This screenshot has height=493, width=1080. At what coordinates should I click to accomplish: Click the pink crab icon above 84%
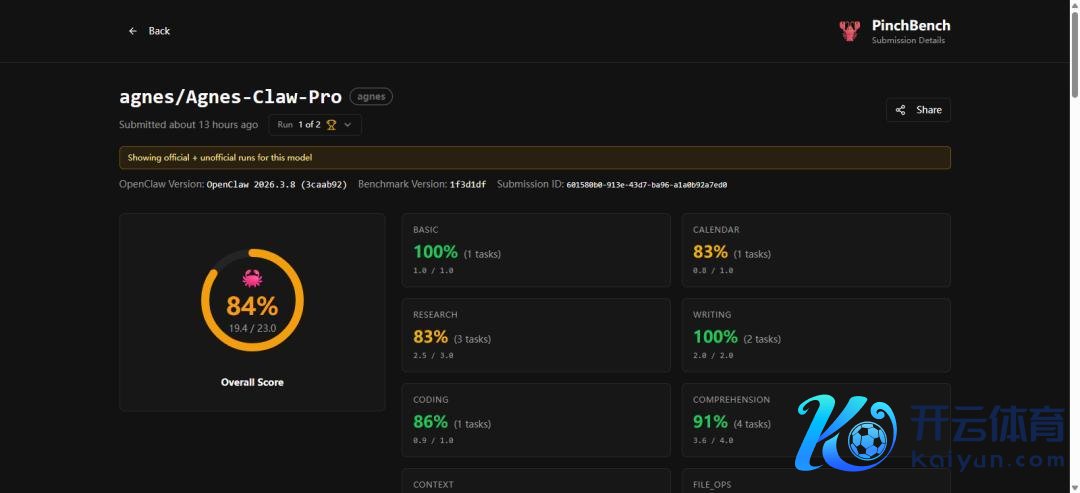pyautogui.click(x=252, y=278)
